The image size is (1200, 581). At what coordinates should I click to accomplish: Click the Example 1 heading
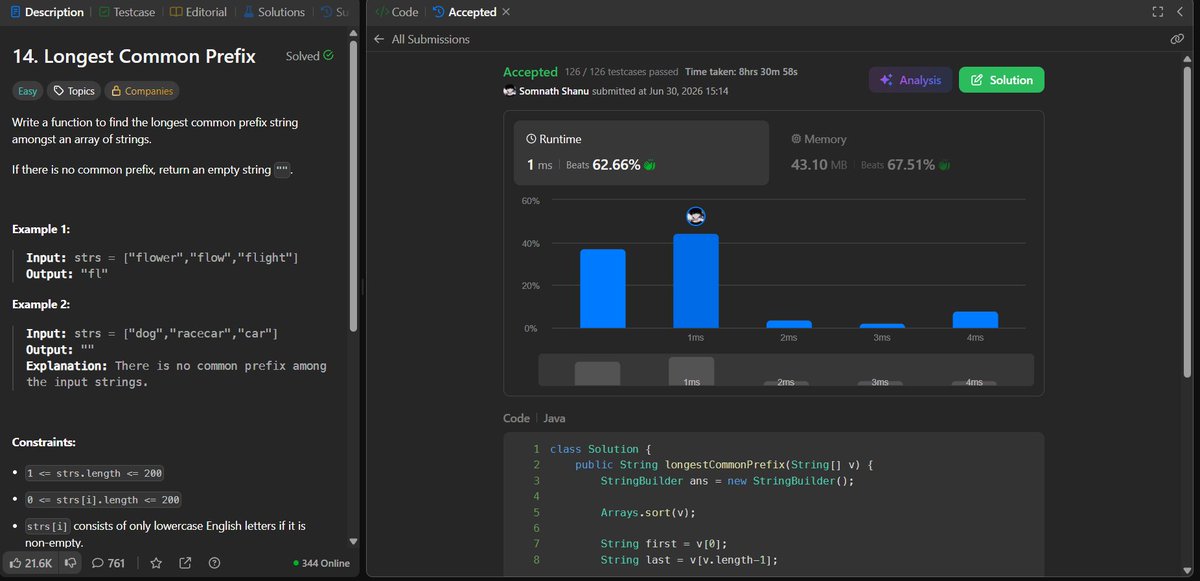[x=41, y=229]
